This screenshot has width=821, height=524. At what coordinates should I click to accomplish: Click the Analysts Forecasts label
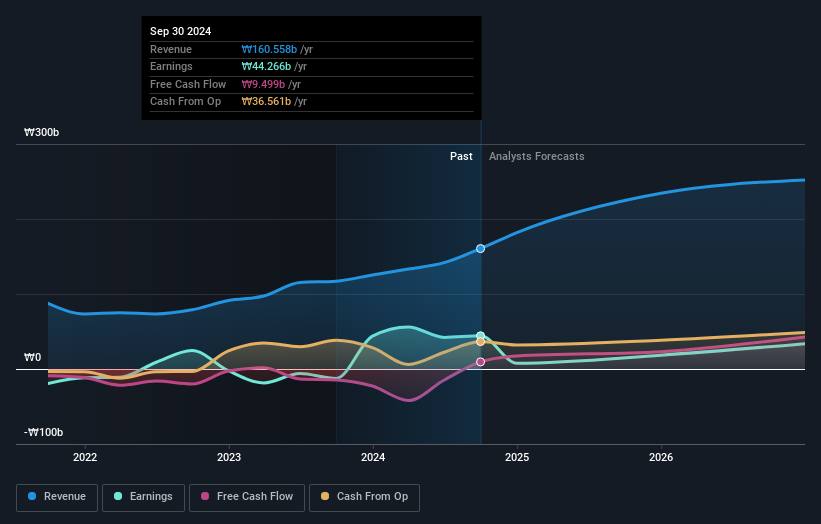(537, 156)
